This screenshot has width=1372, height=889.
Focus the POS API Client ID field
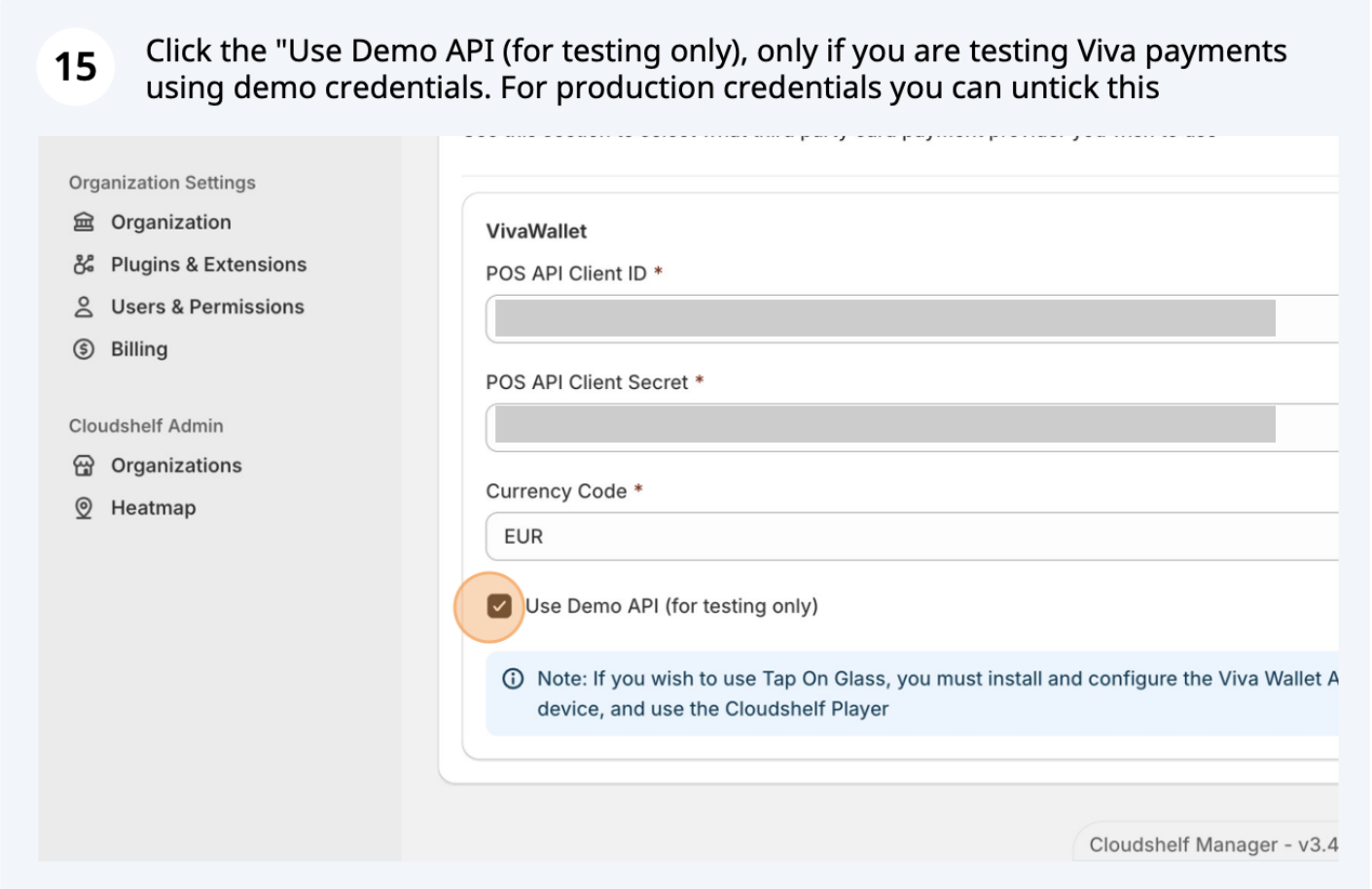[912, 319]
